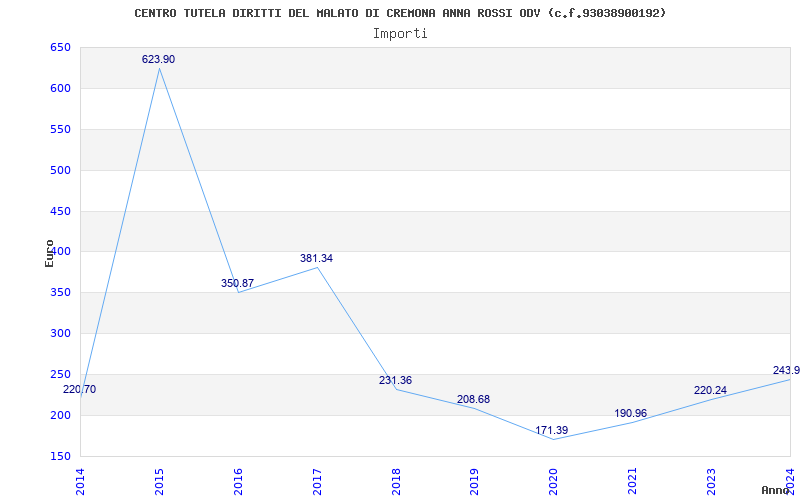Click the 600 y-axis tick label
The height and width of the screenshot is (500, 800).
[x=60, y=89]
